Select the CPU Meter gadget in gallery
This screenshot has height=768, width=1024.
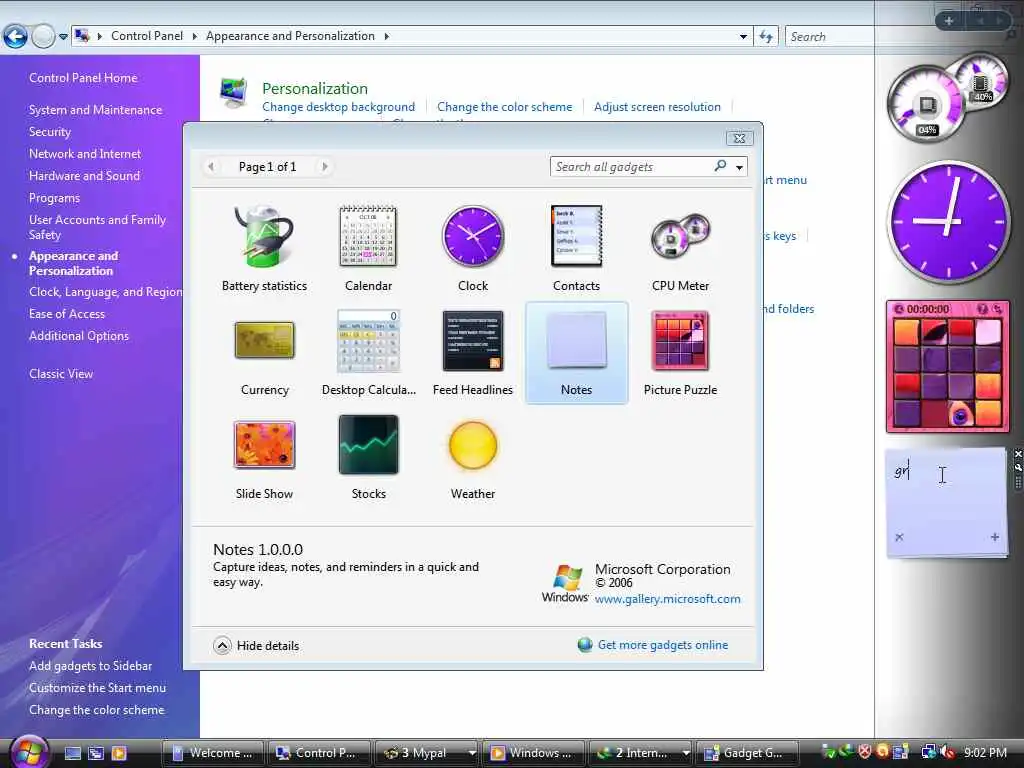tap(680, 249)
